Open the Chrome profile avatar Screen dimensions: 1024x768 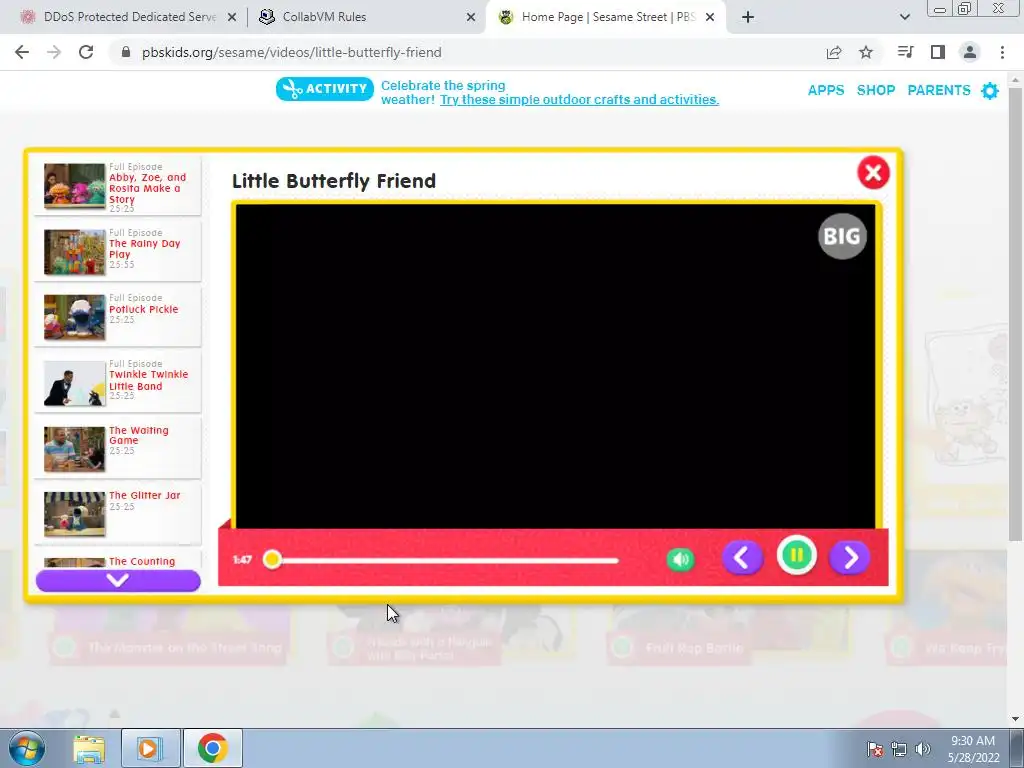coord(970,52)
